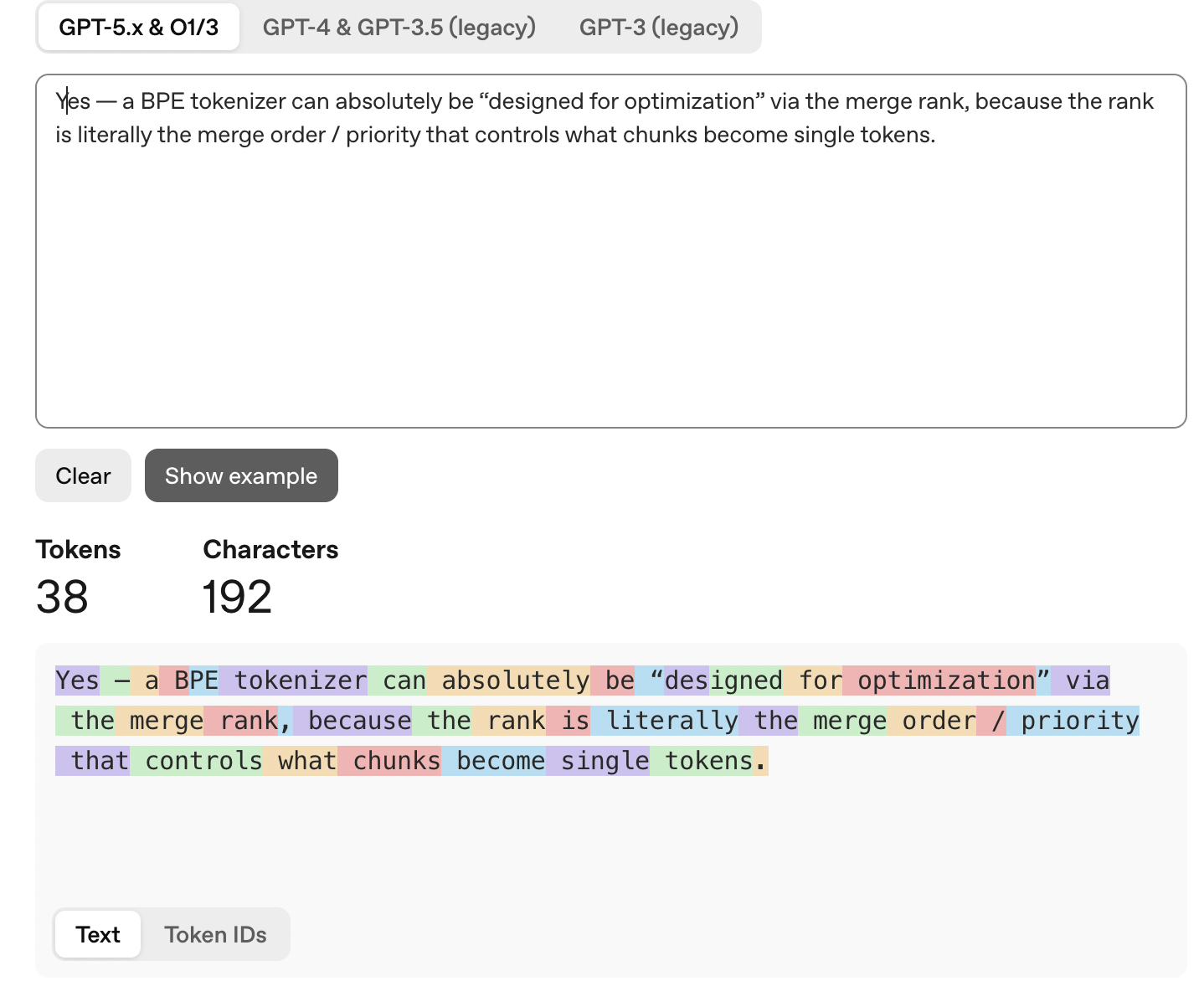Click the green 'controls' token
The height and width of the screenshot is (981, 1204).
197,761
